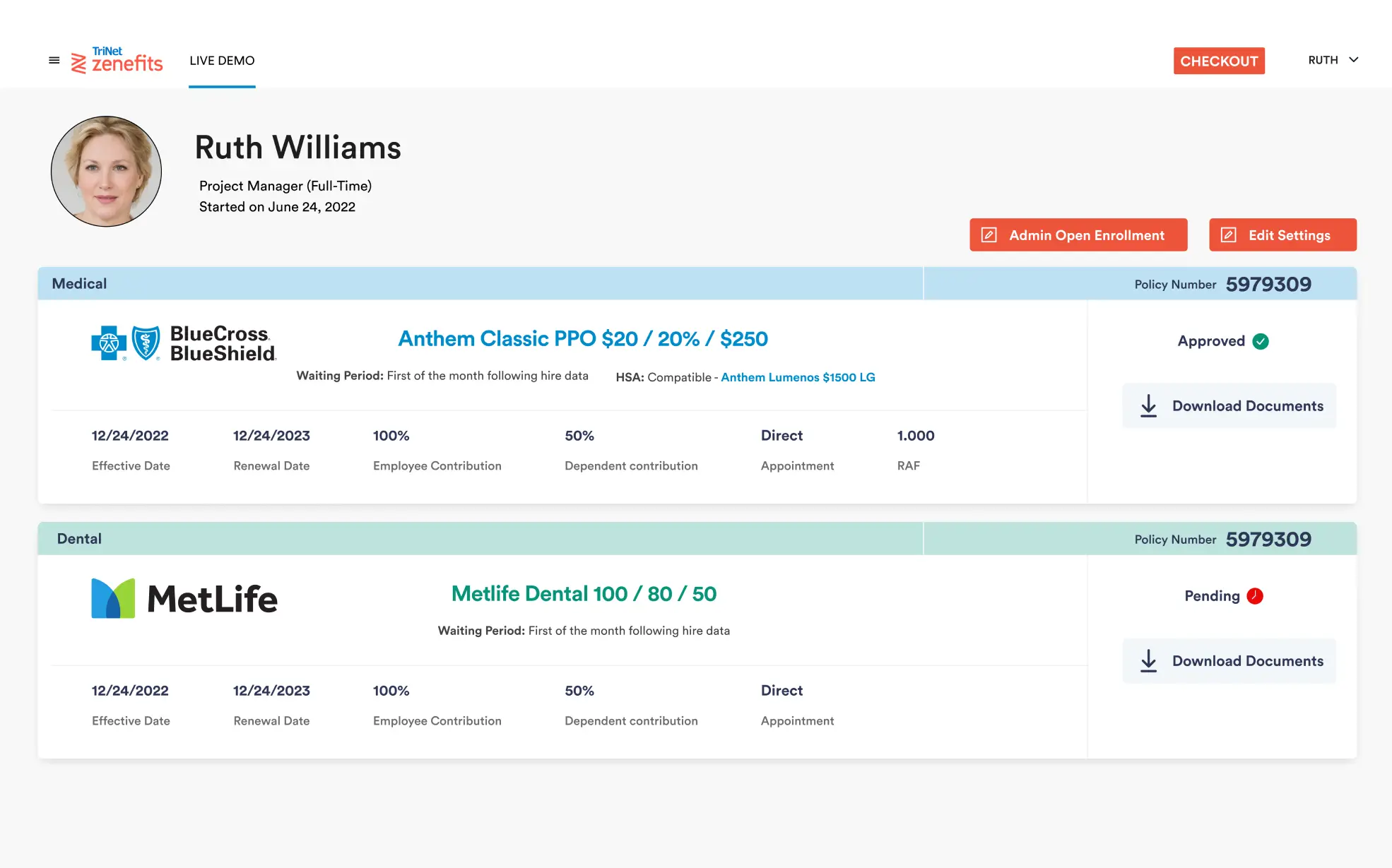
Task: Click the Anthem Classic PPO plan title
Action: 582,339
